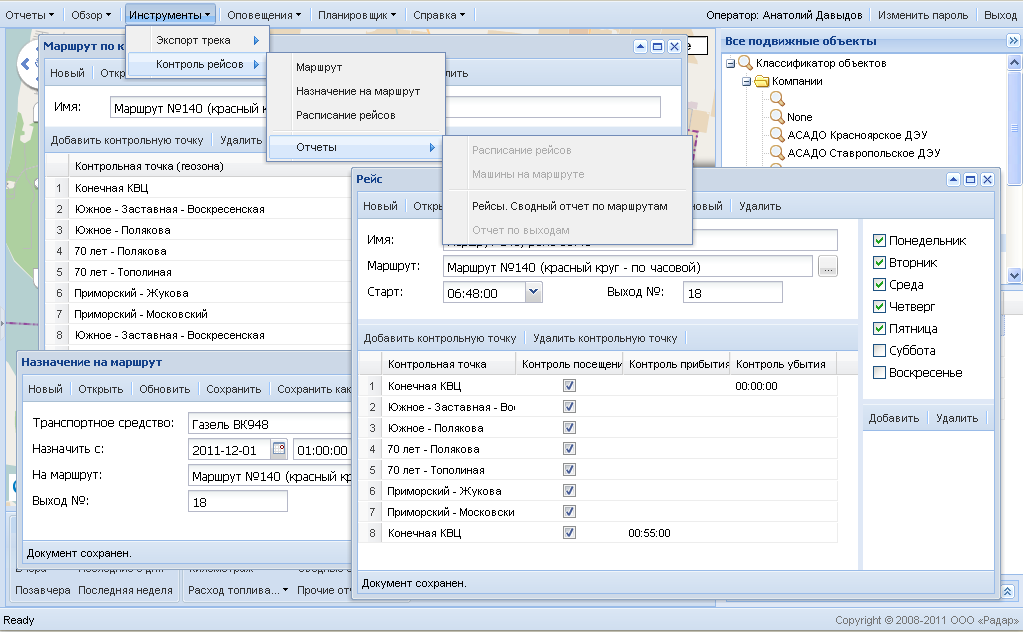Click Сохранить in Назначение на маршрут toolbar

[234, 389]
